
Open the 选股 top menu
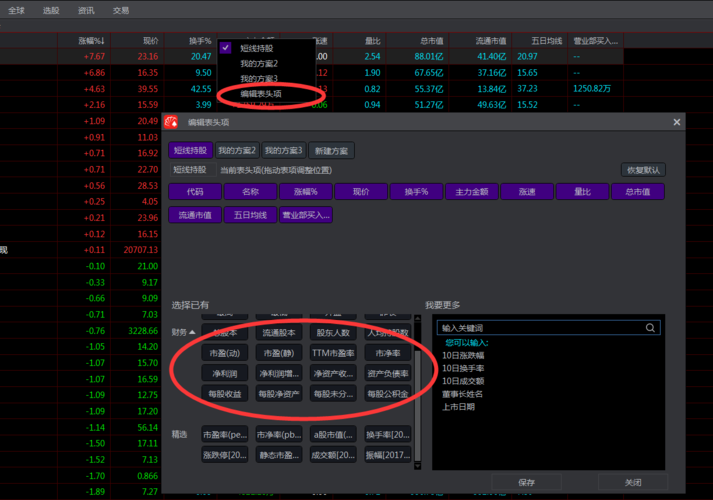(51, 10)
